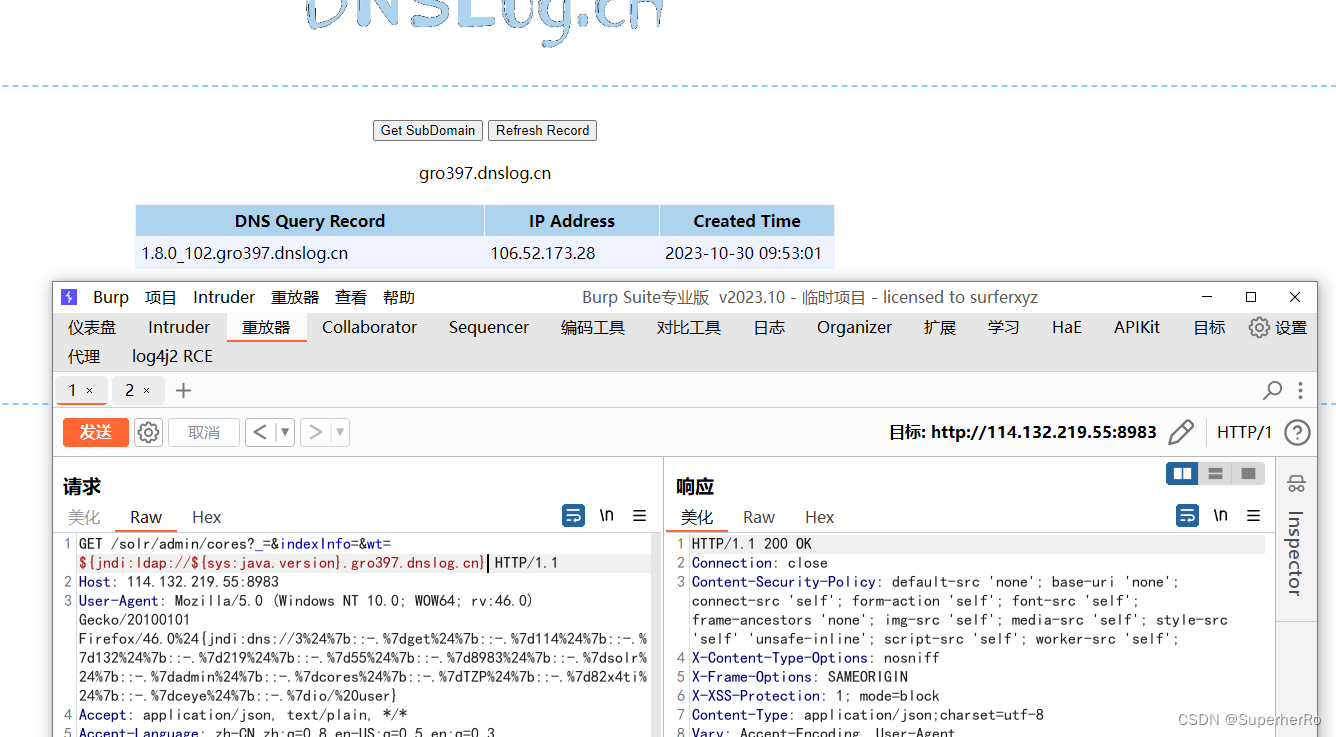Image resolution: width=1336 pixels, height=737 pixels.
Task: Click HTTP/1.1 200 OK response line
Action: (752, 544)
